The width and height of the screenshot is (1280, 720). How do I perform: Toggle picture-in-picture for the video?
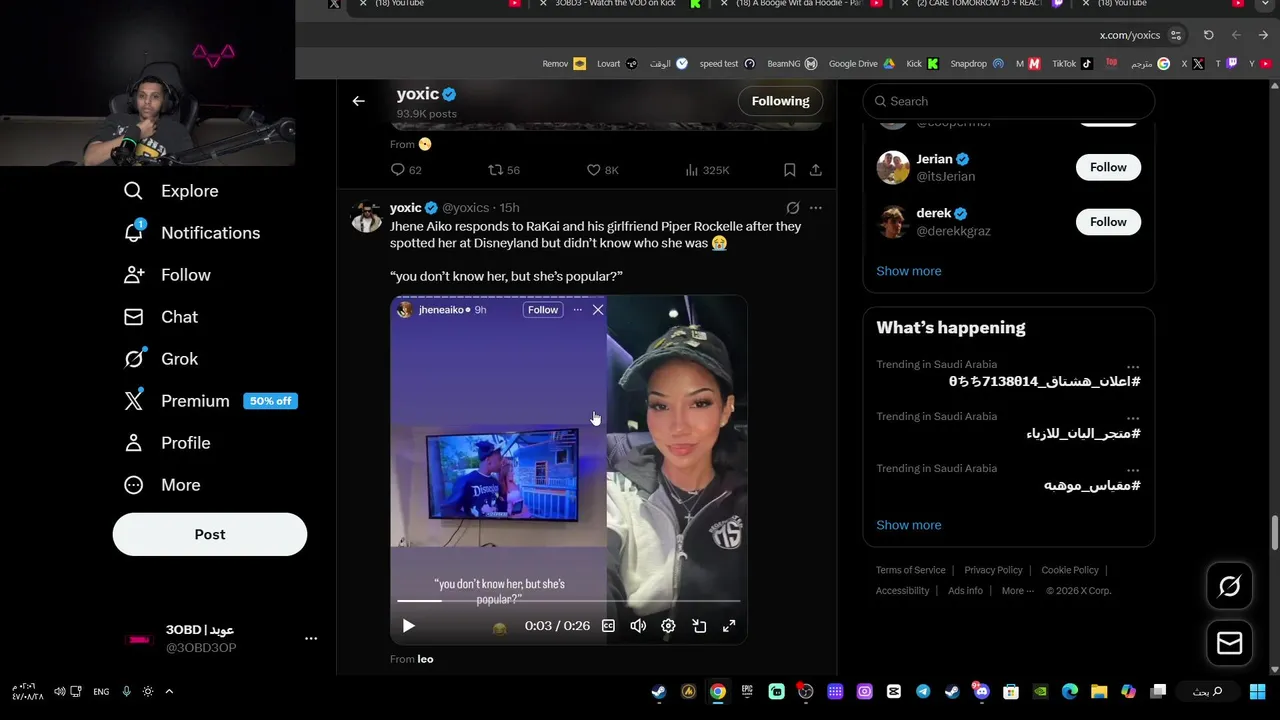(699, 626)
